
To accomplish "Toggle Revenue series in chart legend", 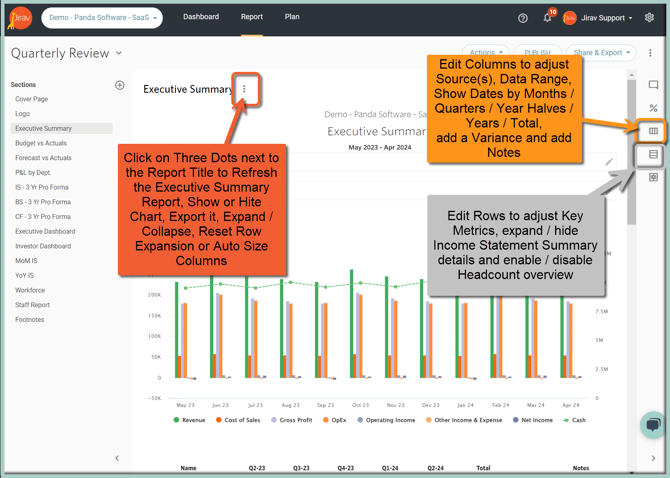I will click(188, 420).
